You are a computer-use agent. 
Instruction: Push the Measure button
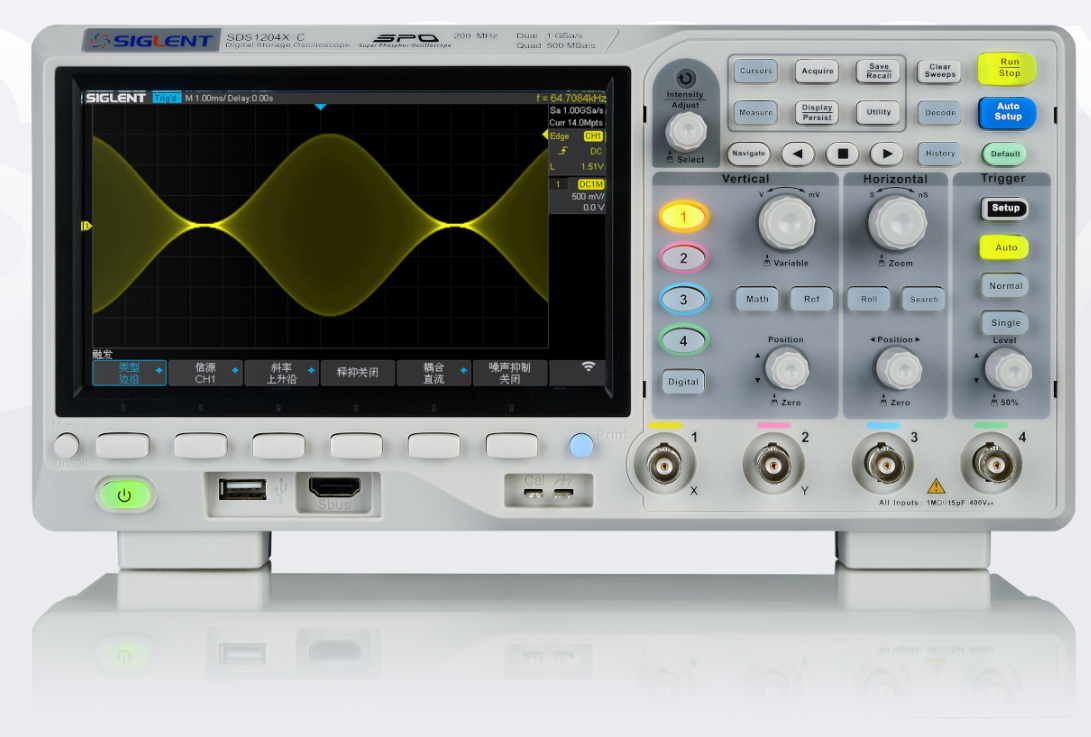coord(756,112)
